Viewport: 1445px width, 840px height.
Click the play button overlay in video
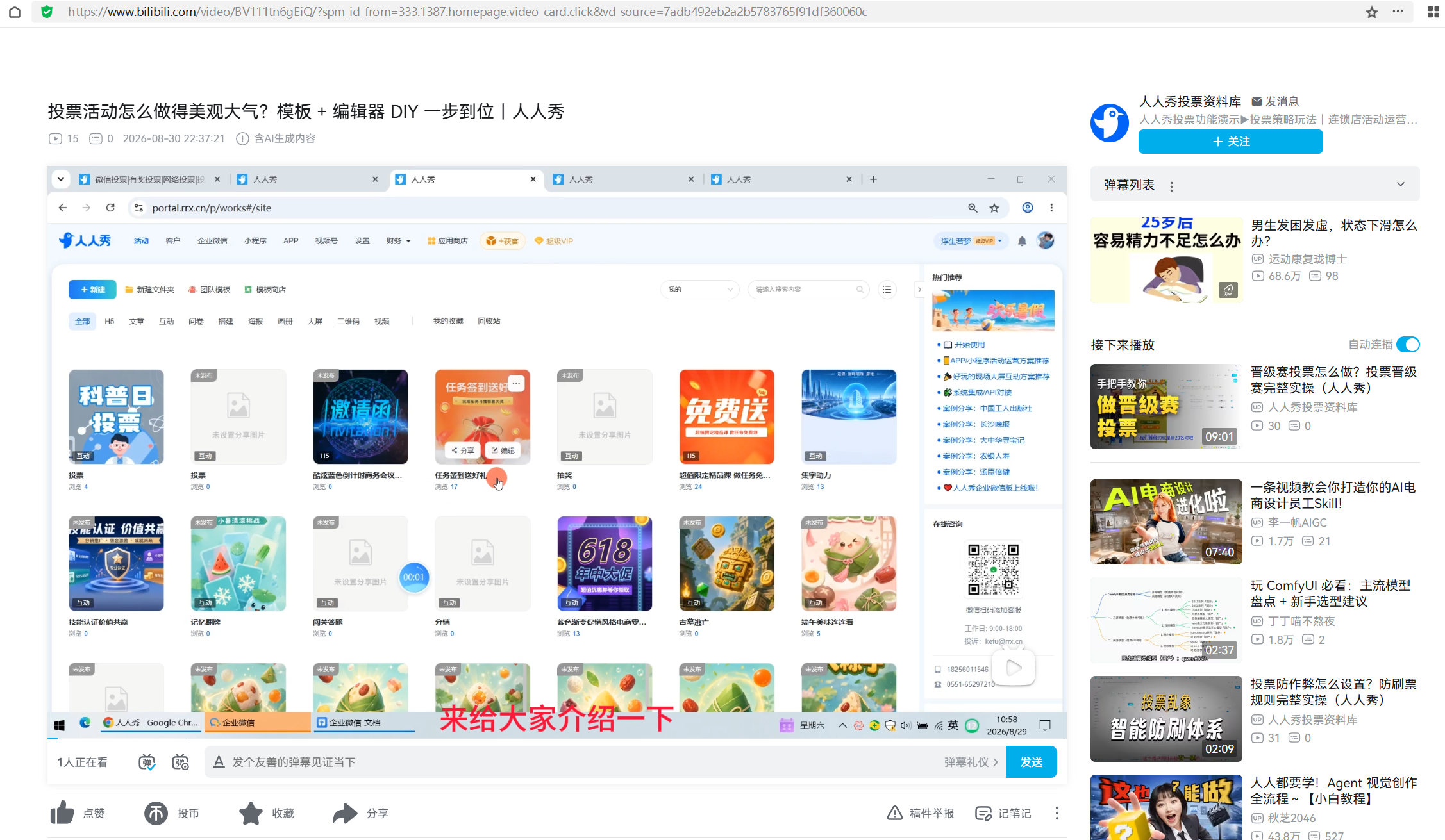(x=1014, y=668)
